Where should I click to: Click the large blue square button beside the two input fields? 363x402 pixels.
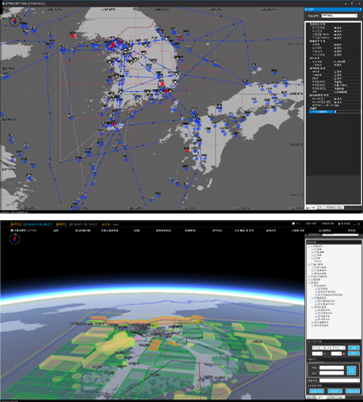click(351, 370)
